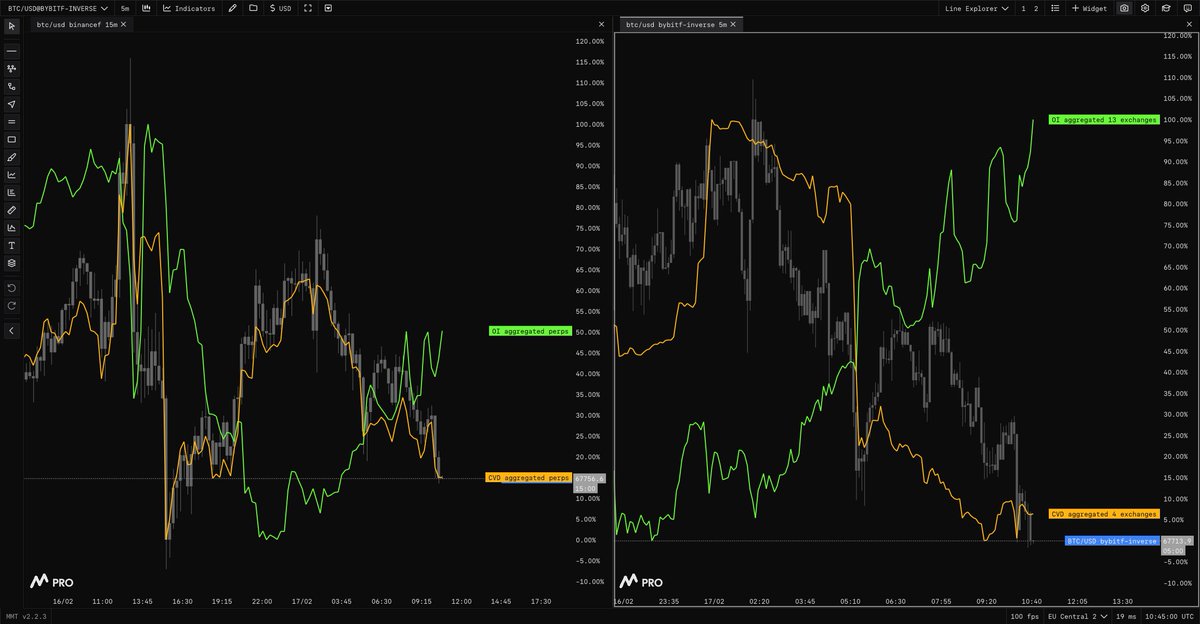Open the BTC/USD@BYBITF-INVERSE symbol selector
Screen dimensions: 1200x624
click(x=57, y=8)
